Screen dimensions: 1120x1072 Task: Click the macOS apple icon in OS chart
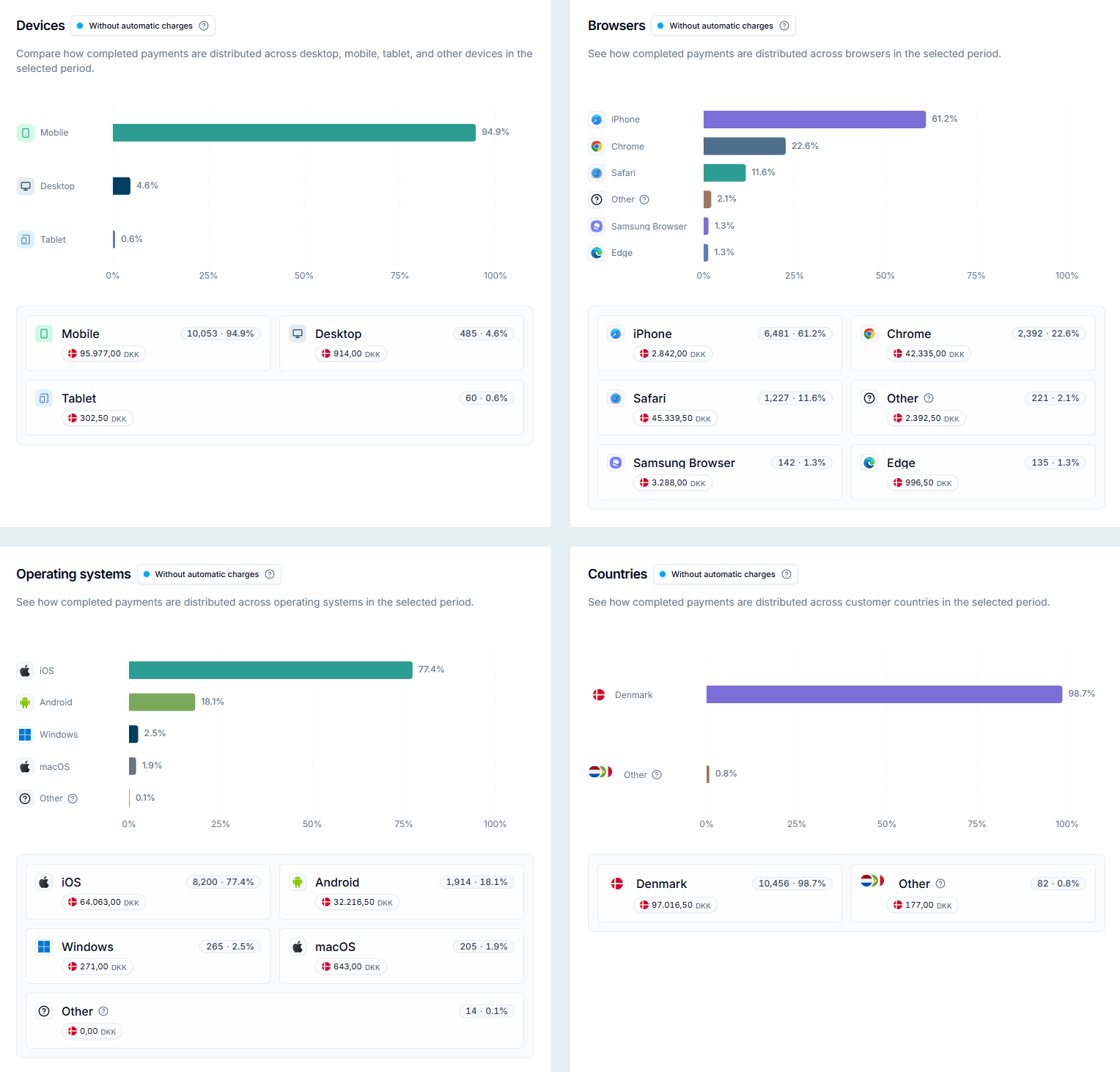tap(25, 767)
